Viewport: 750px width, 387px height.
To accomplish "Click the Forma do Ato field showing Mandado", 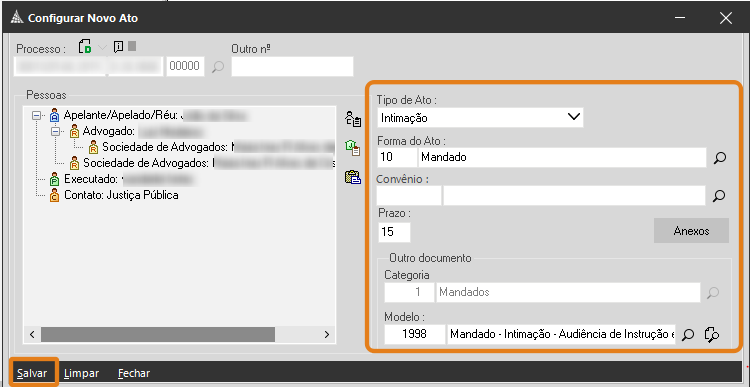I will coord(562,157).
